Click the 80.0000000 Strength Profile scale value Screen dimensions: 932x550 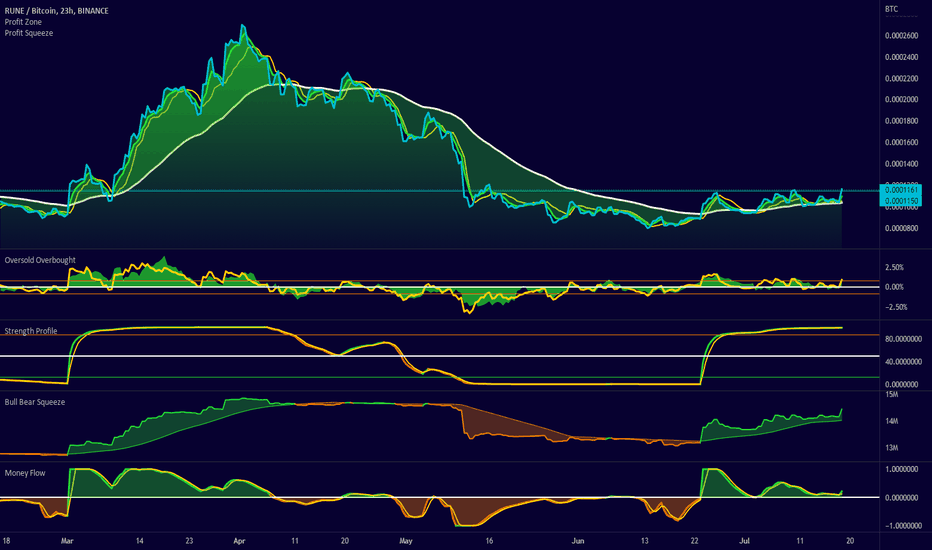click(x=903, y=339)
